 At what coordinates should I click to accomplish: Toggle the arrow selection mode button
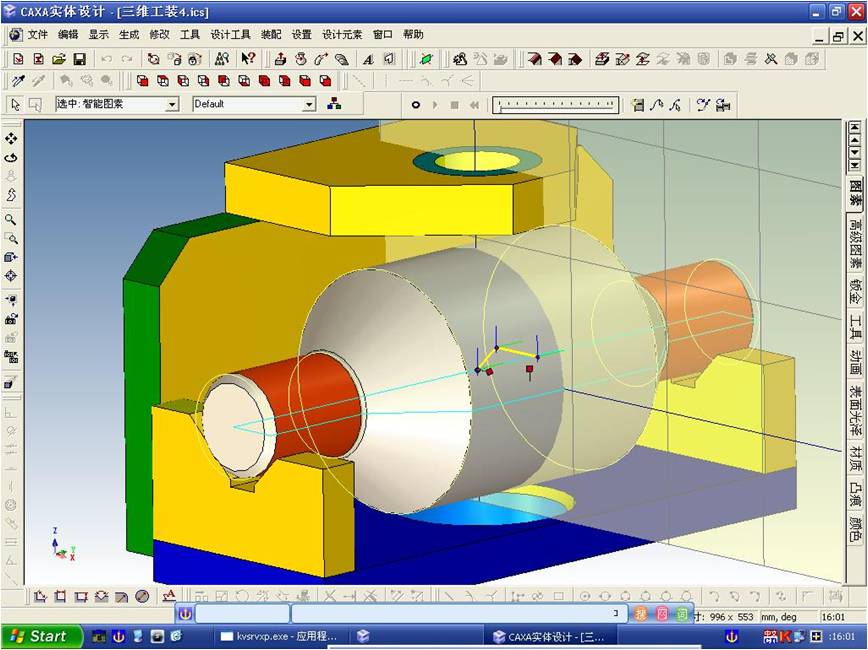15,104
